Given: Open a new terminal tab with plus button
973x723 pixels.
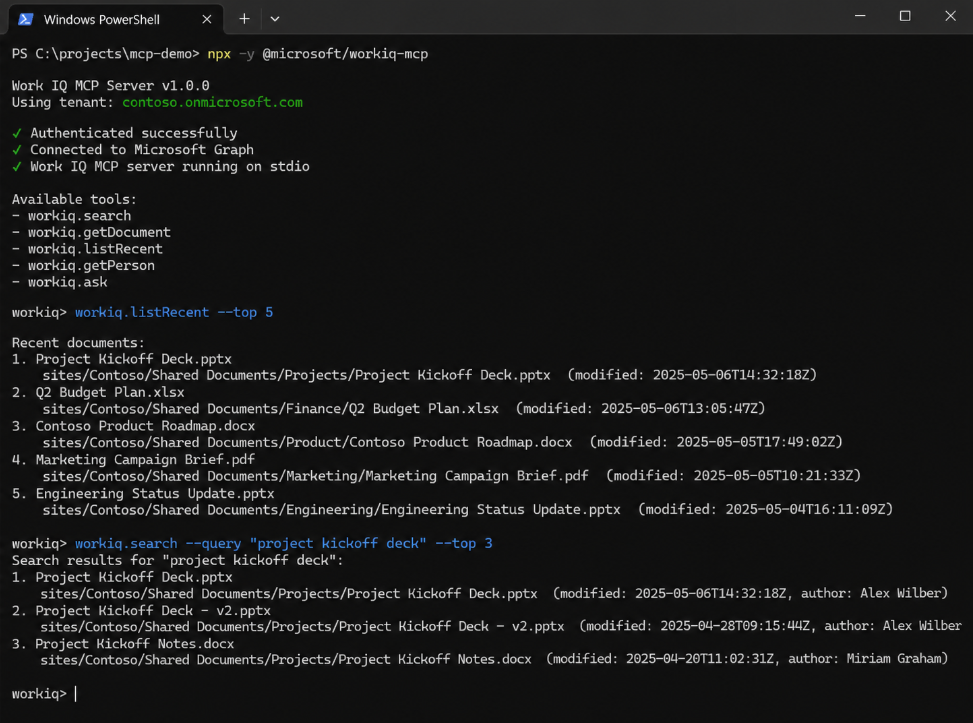Looking at the screenshot, I should coord(244,19).
